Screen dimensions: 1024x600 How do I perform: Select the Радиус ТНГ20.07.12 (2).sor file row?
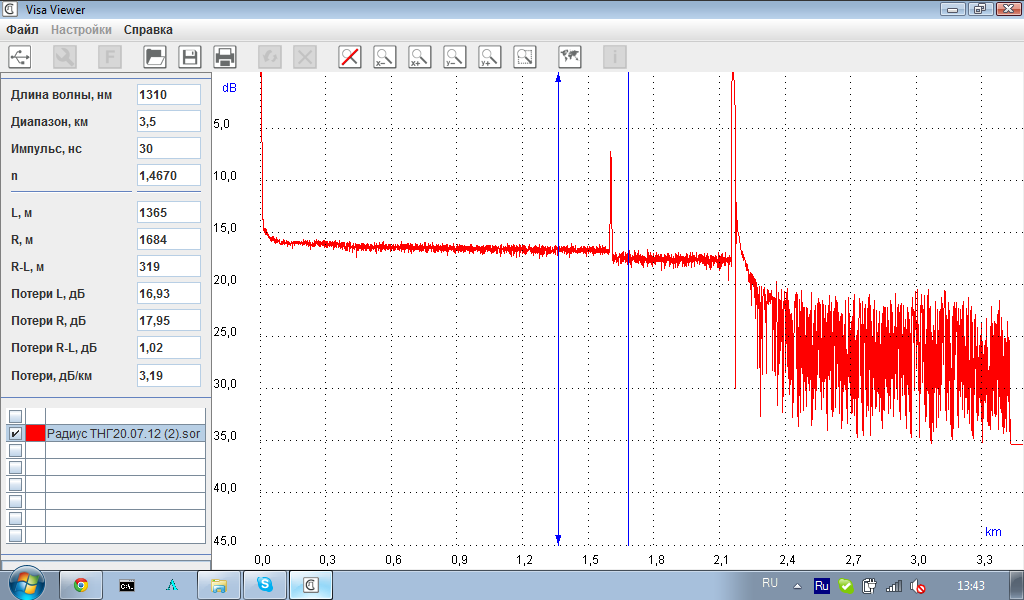[x=124, y=434]
